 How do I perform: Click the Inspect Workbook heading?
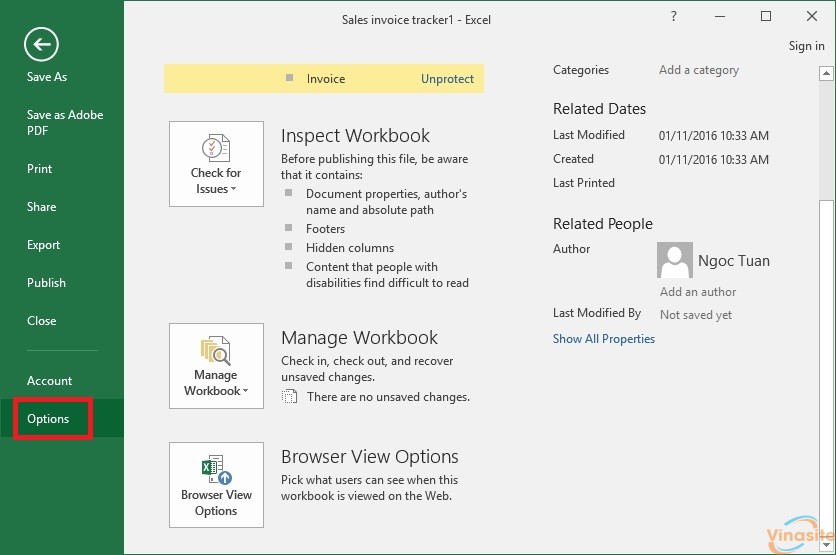point(355,135)
